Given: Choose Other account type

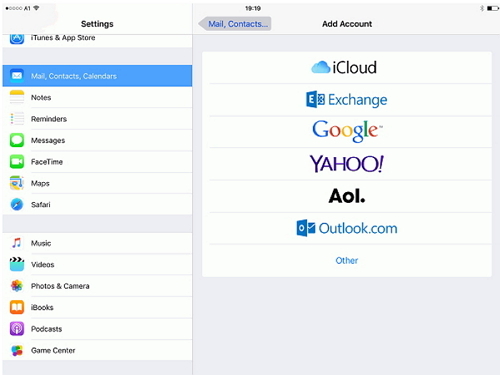Looking at the screenshot, I should pos(347,260).
